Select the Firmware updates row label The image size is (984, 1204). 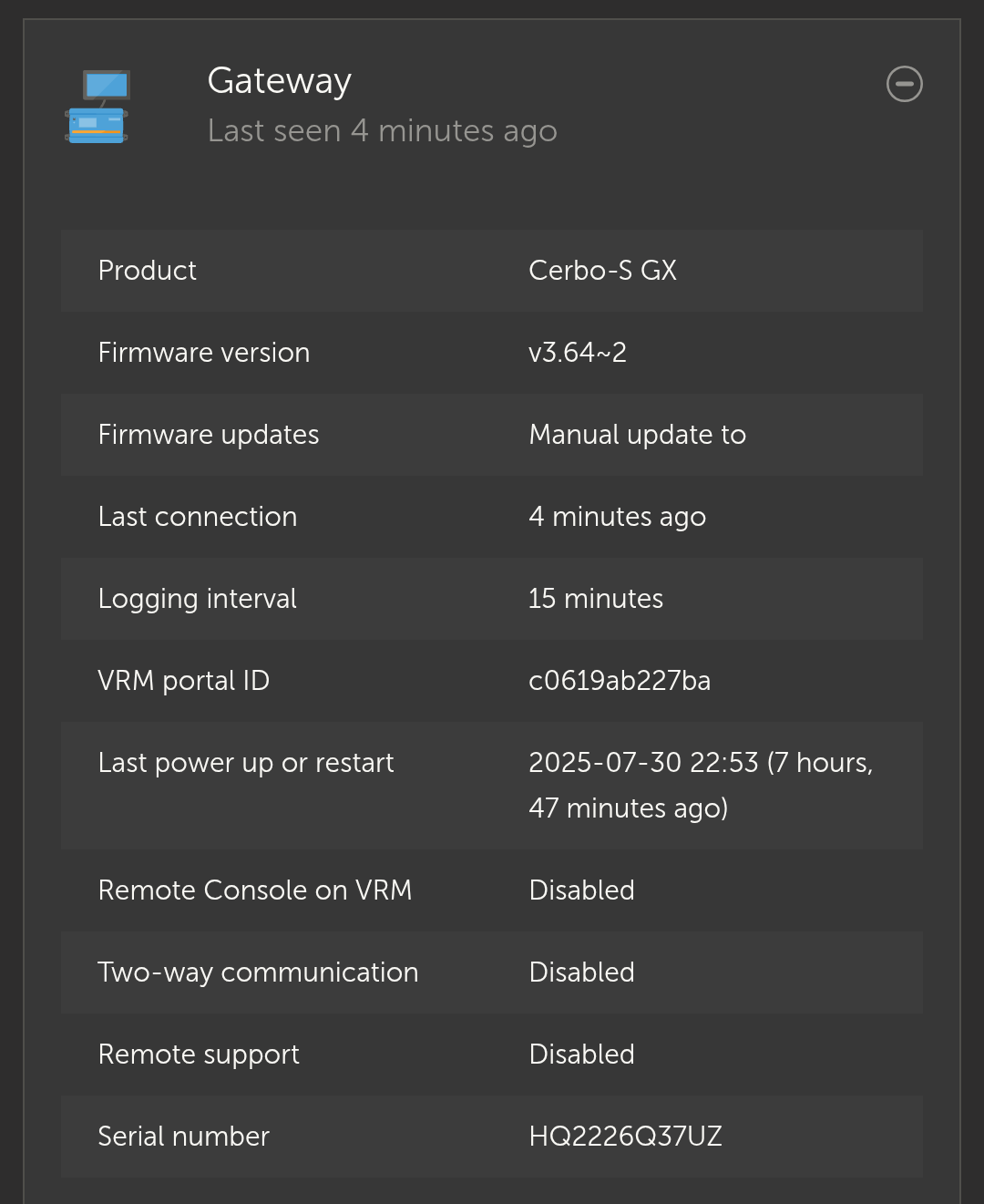pos(208,435)
